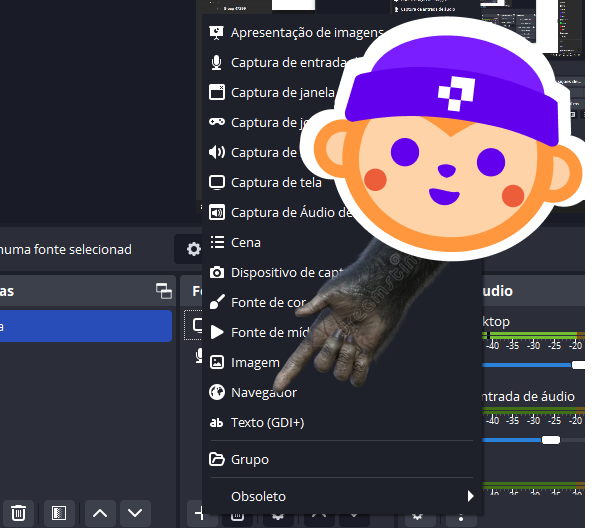614x528 pixels.
Task: Click the monitor screen capture icon
Action: coord(217,183)
